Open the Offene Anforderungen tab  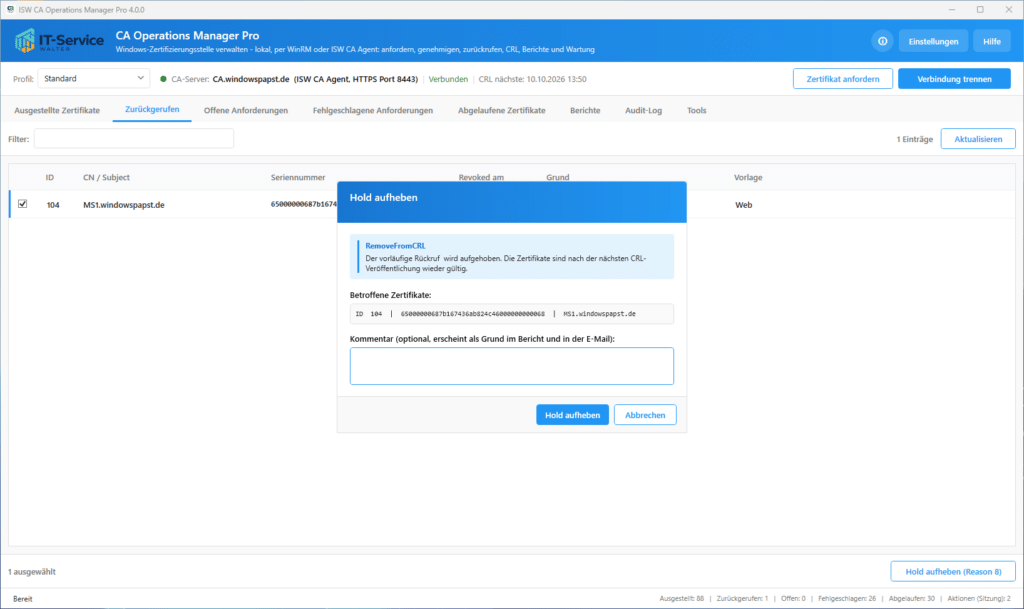(246, 110)
